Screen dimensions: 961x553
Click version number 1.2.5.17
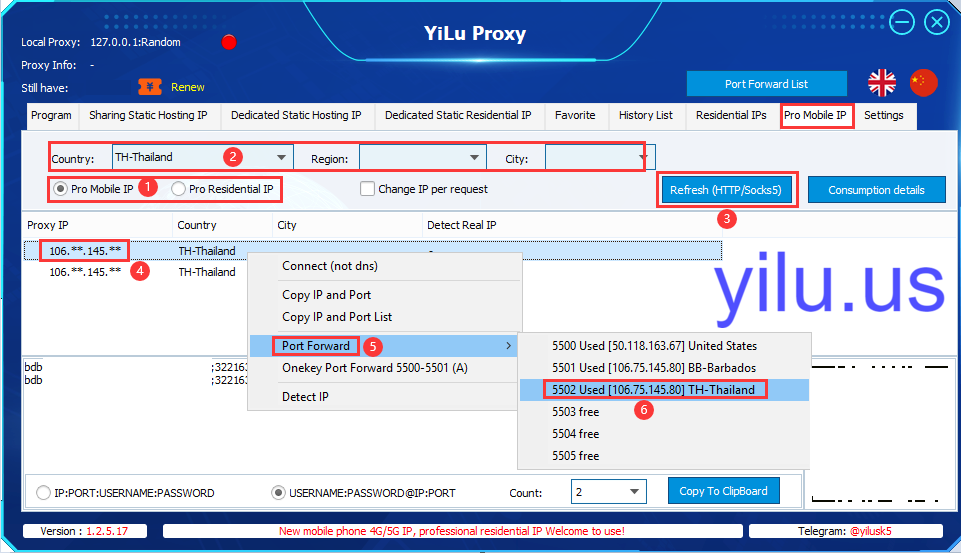coord(107,531)
